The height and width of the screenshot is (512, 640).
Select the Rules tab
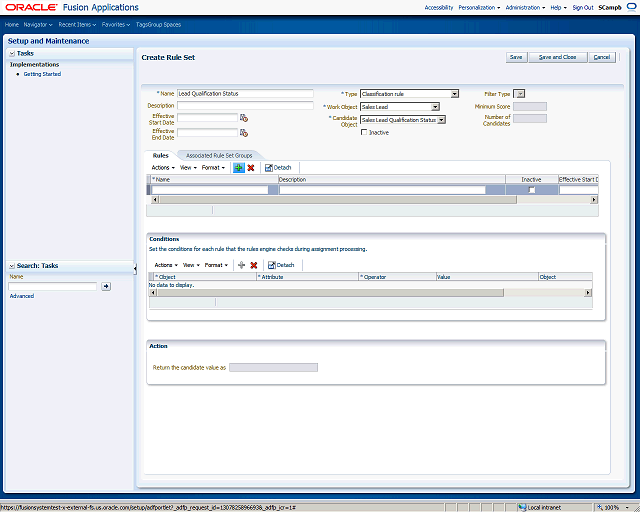click(x=160, y=156)
